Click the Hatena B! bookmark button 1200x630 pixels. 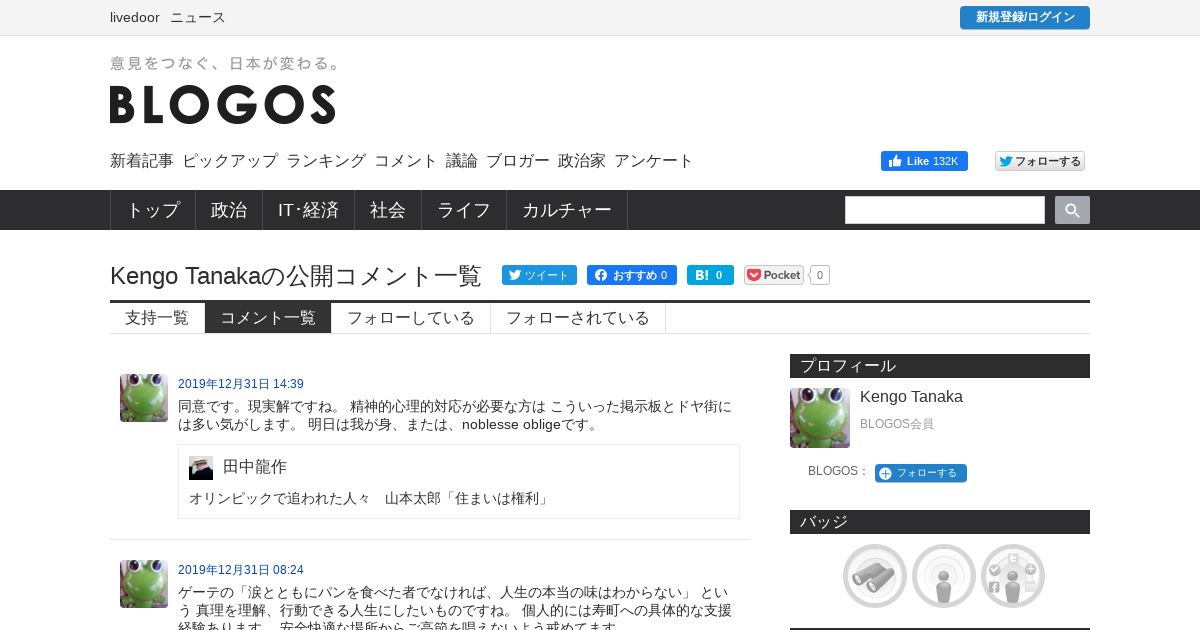(710, 275)
